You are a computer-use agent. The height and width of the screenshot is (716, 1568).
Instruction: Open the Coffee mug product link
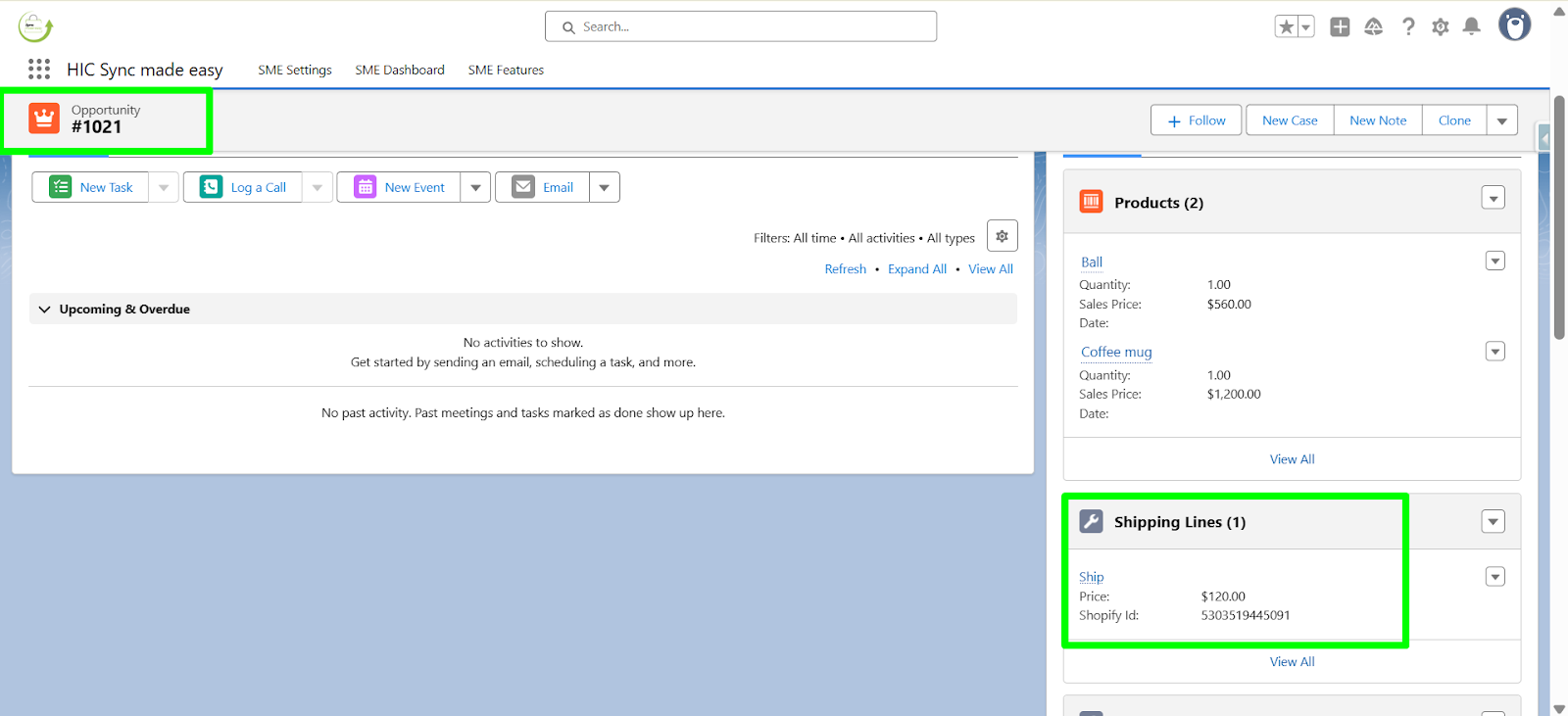click(x=1116, y=353)
